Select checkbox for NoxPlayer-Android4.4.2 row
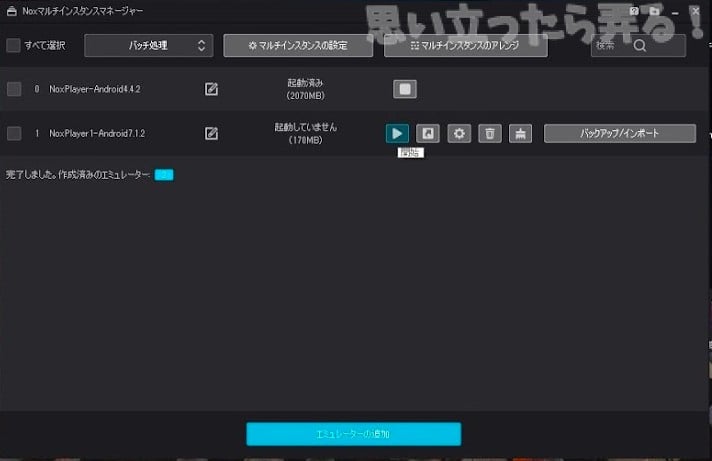Screen dimensions: 712x461 point(14,89)
